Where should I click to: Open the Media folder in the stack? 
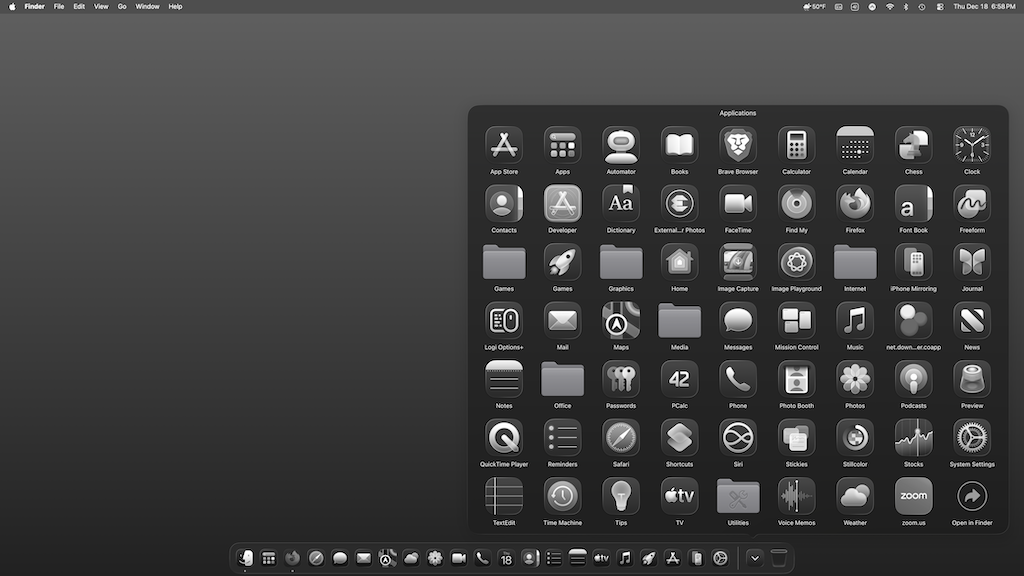[679, 321]
